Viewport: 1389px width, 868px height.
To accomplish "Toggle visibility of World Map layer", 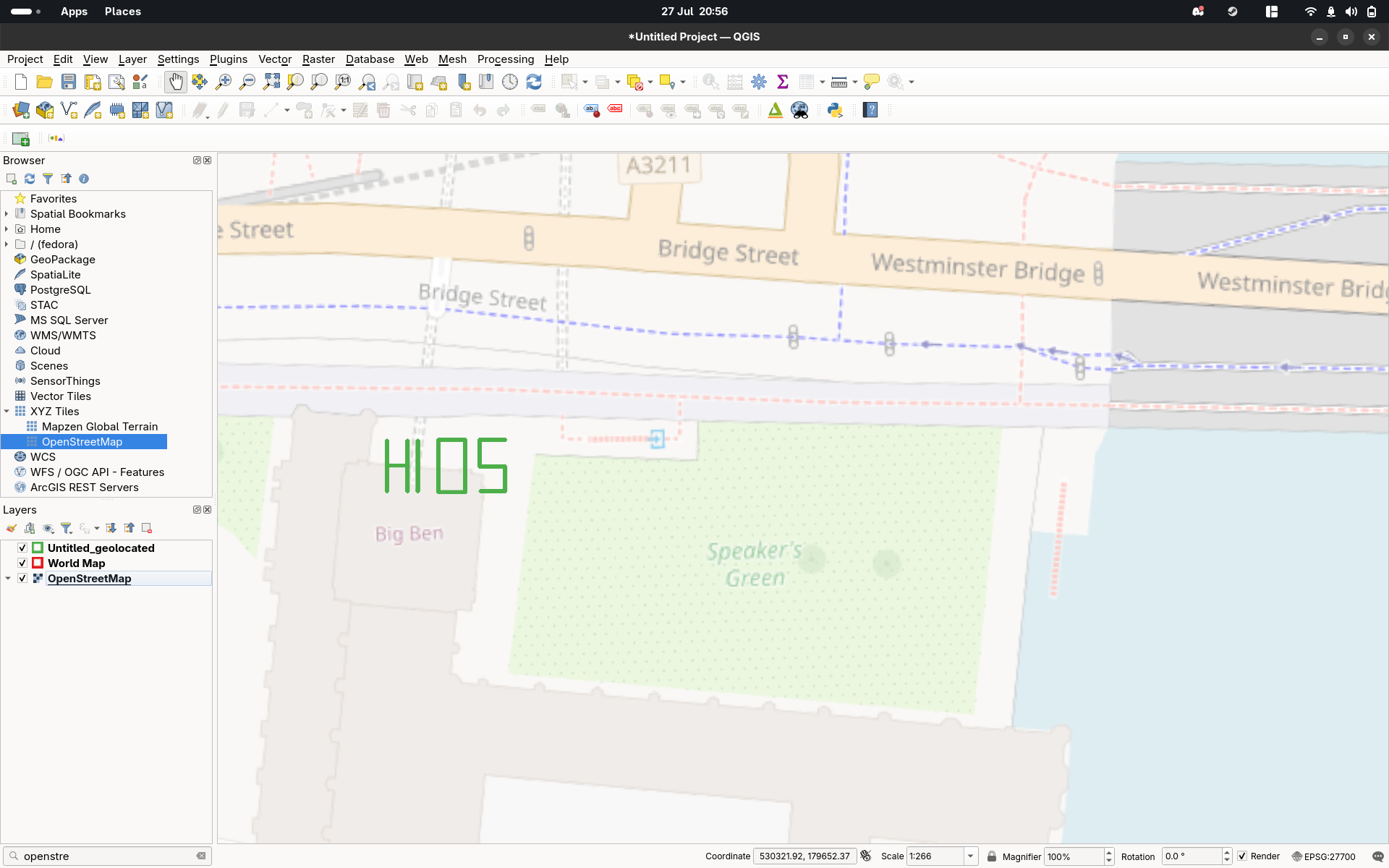I will [22, 563].
